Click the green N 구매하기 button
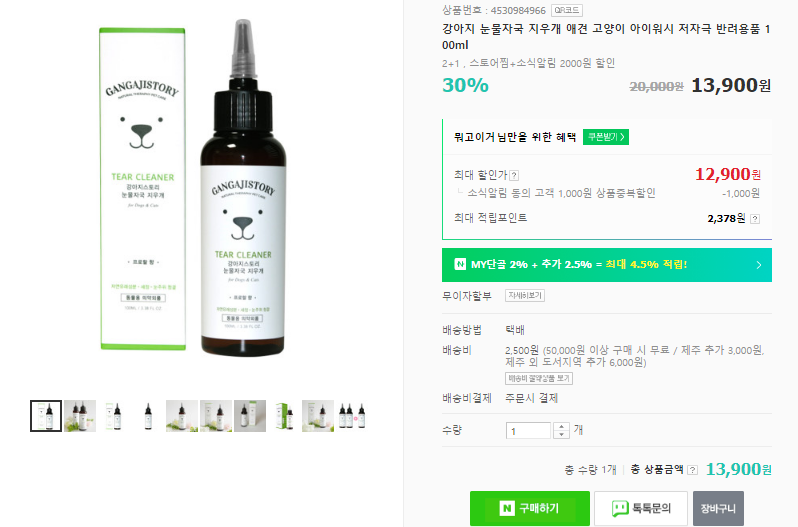The height and width of the screenshot is (527, 798). (x=530, y=508)
